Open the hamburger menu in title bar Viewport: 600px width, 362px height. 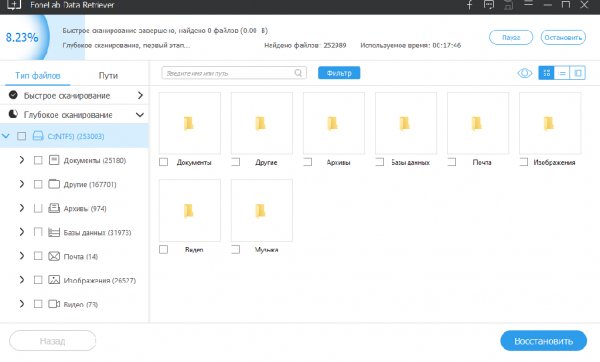(x=528, y=4)
